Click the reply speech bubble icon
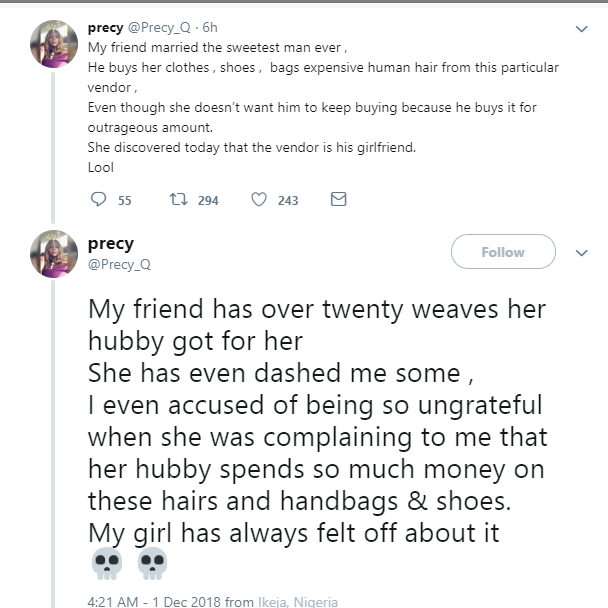This screenshot has width=608, height=608. tap(98, 200)
